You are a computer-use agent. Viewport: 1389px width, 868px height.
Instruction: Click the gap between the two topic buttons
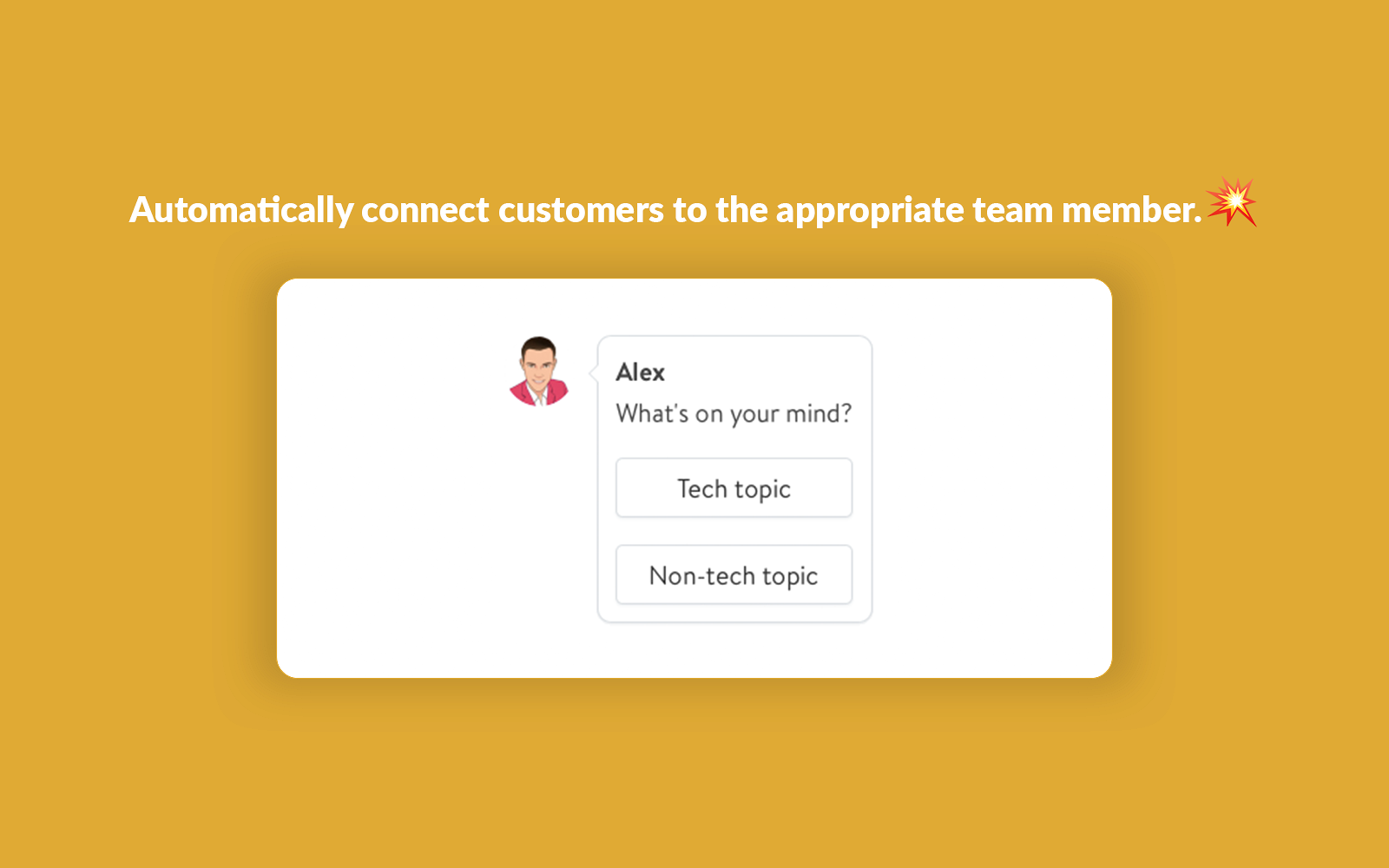tap(734, 531)
